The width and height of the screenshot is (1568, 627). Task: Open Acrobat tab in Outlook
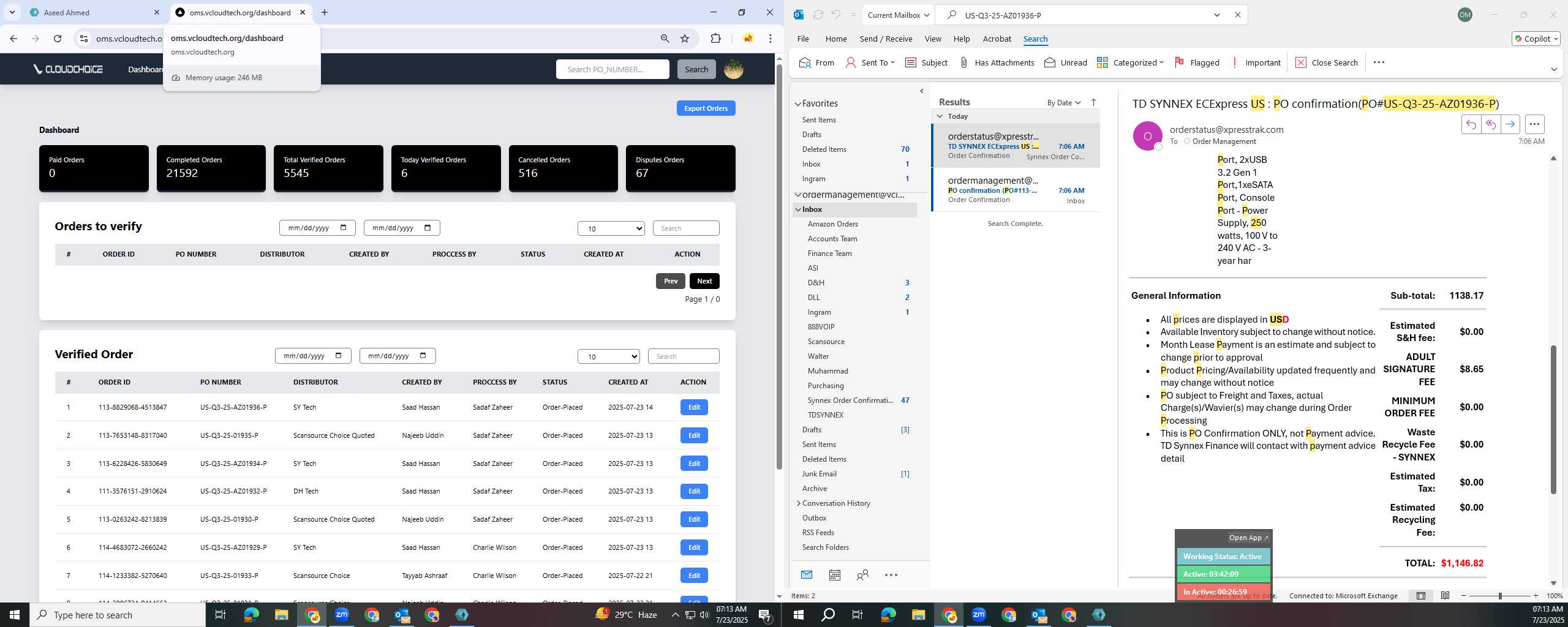(997, 39)
